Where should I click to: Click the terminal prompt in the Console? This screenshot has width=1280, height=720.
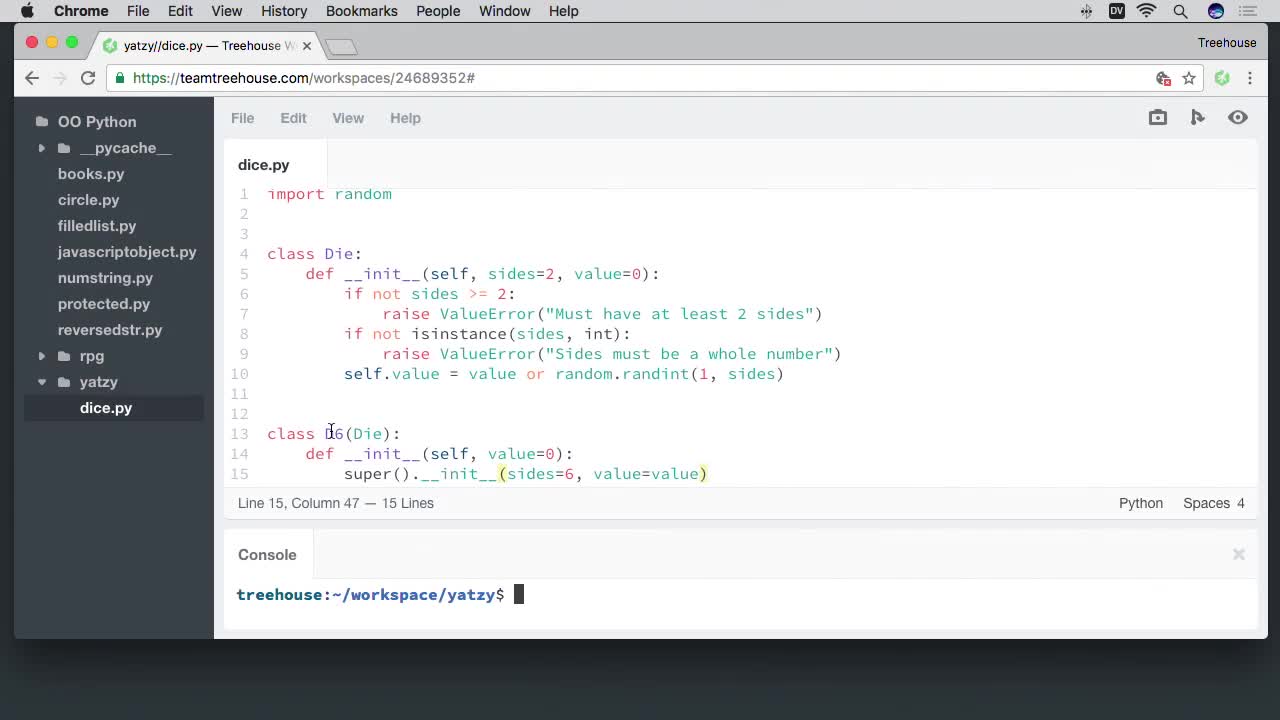[x=517, y=594]
